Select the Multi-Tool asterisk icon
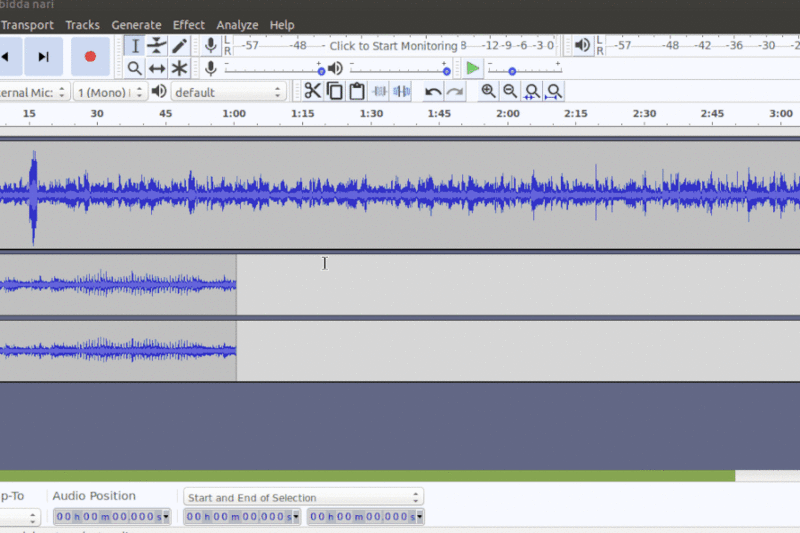 click(179, 68)
